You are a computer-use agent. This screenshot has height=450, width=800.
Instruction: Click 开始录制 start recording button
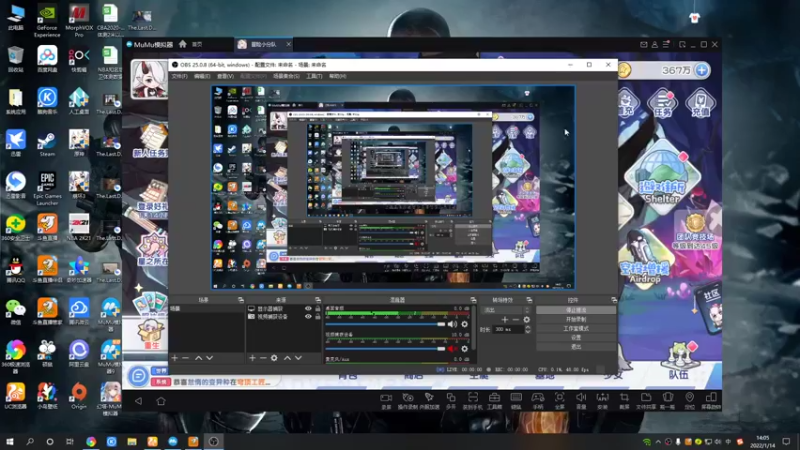point(576,319)
